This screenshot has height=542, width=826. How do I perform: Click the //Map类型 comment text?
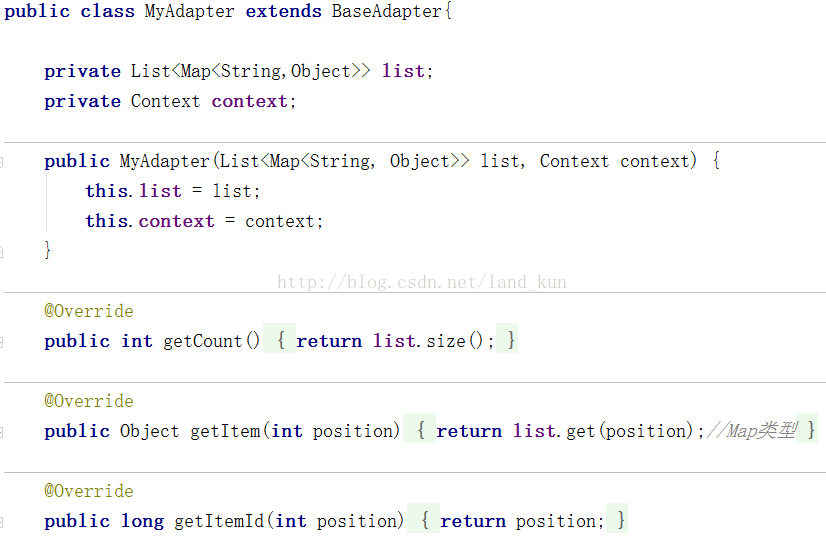tap(752, 431)
